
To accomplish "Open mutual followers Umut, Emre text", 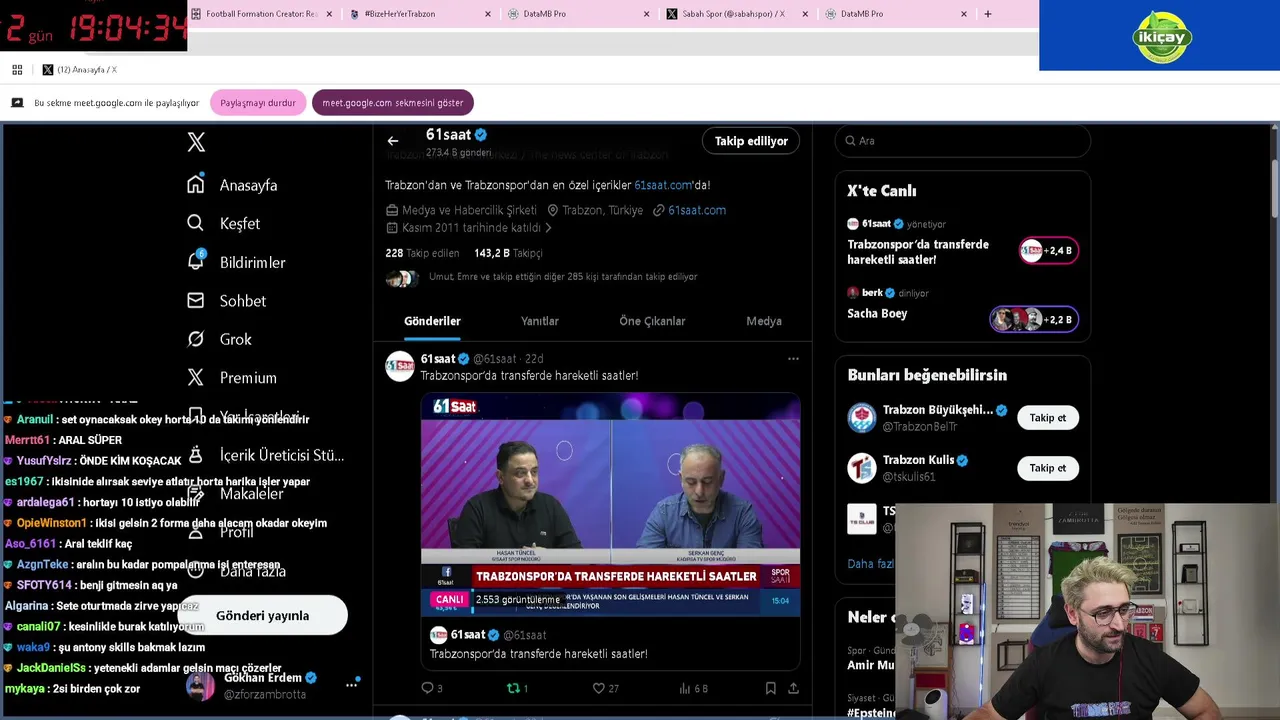I will pyautogui.click(x=563, y=277).
